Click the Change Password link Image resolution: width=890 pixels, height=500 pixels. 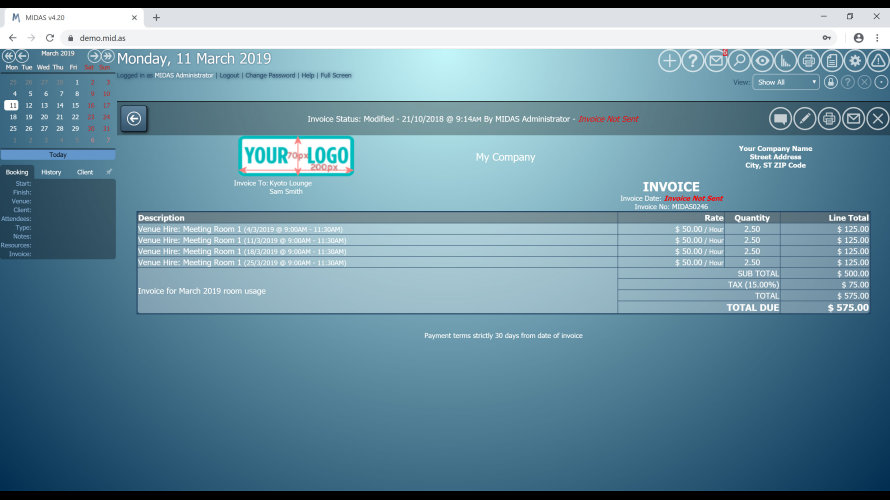click(x=270, y=75)
